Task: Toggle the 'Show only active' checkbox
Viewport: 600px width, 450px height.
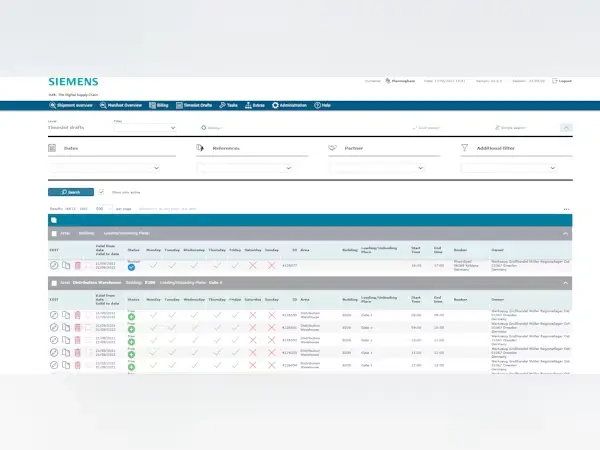Action: pyautogui.click(x=101, y=191)
